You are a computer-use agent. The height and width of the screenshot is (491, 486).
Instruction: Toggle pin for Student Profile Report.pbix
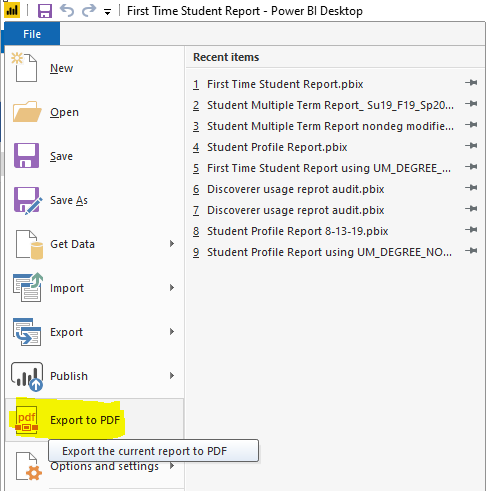(471, 146)
